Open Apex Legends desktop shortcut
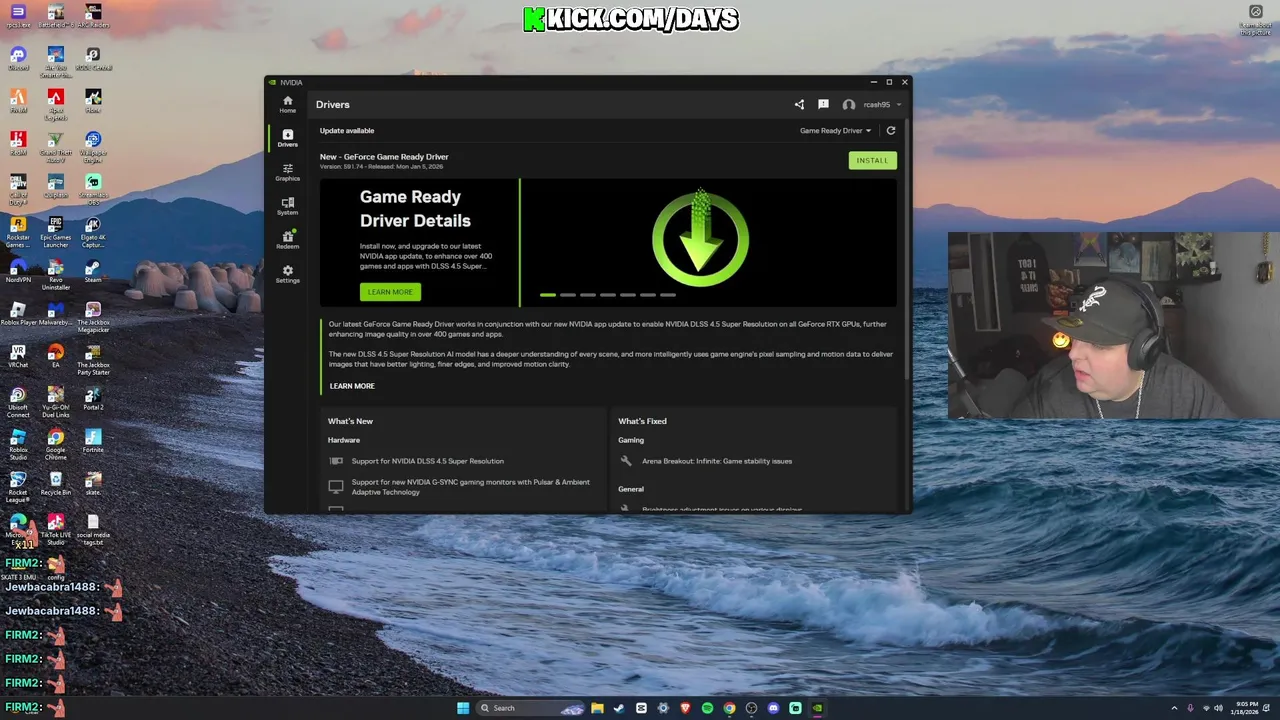Viewport: 1280px width, 720px height. click(x=55, y=104)
